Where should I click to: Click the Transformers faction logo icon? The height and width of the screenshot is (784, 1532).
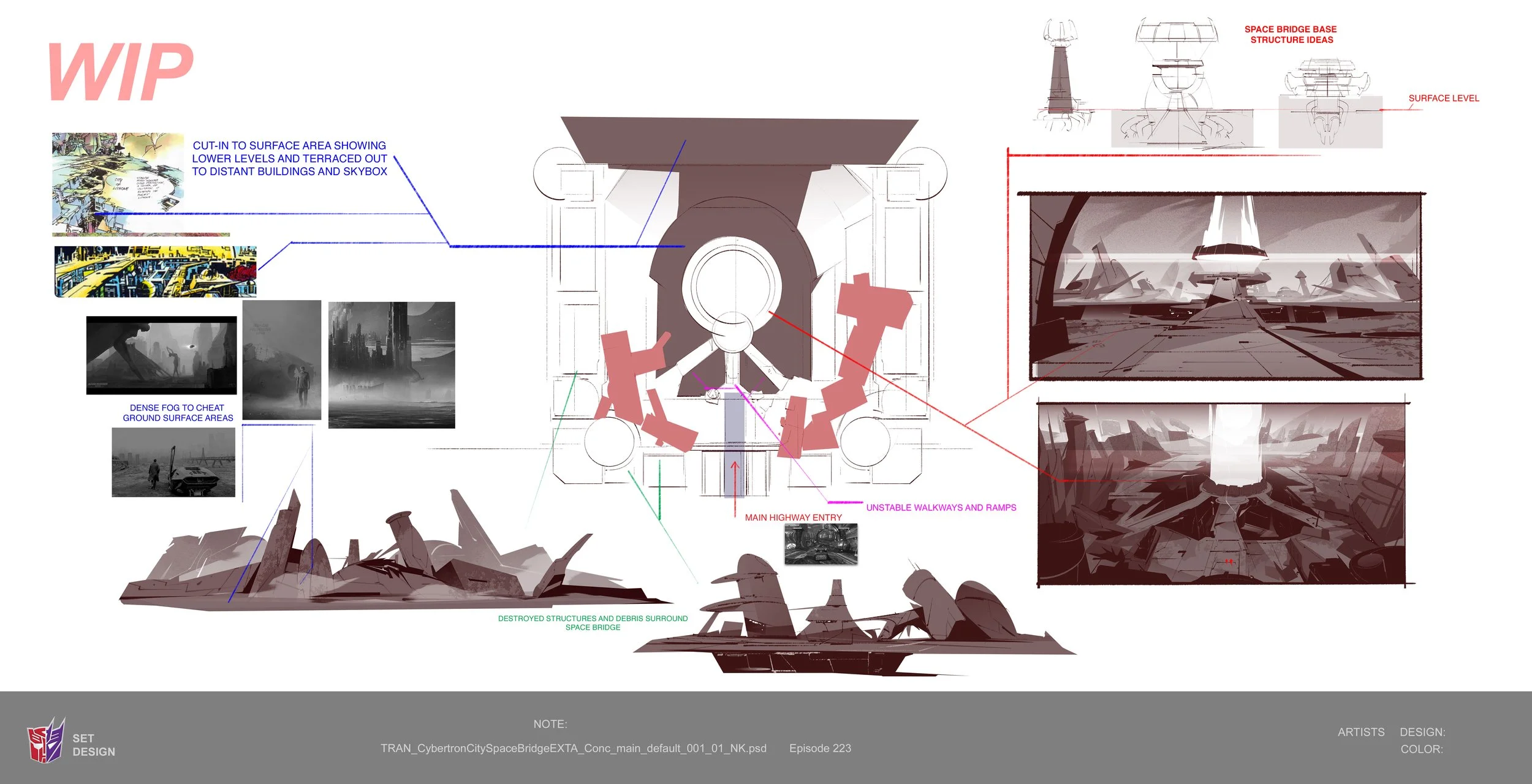click(x=45, y=741)
